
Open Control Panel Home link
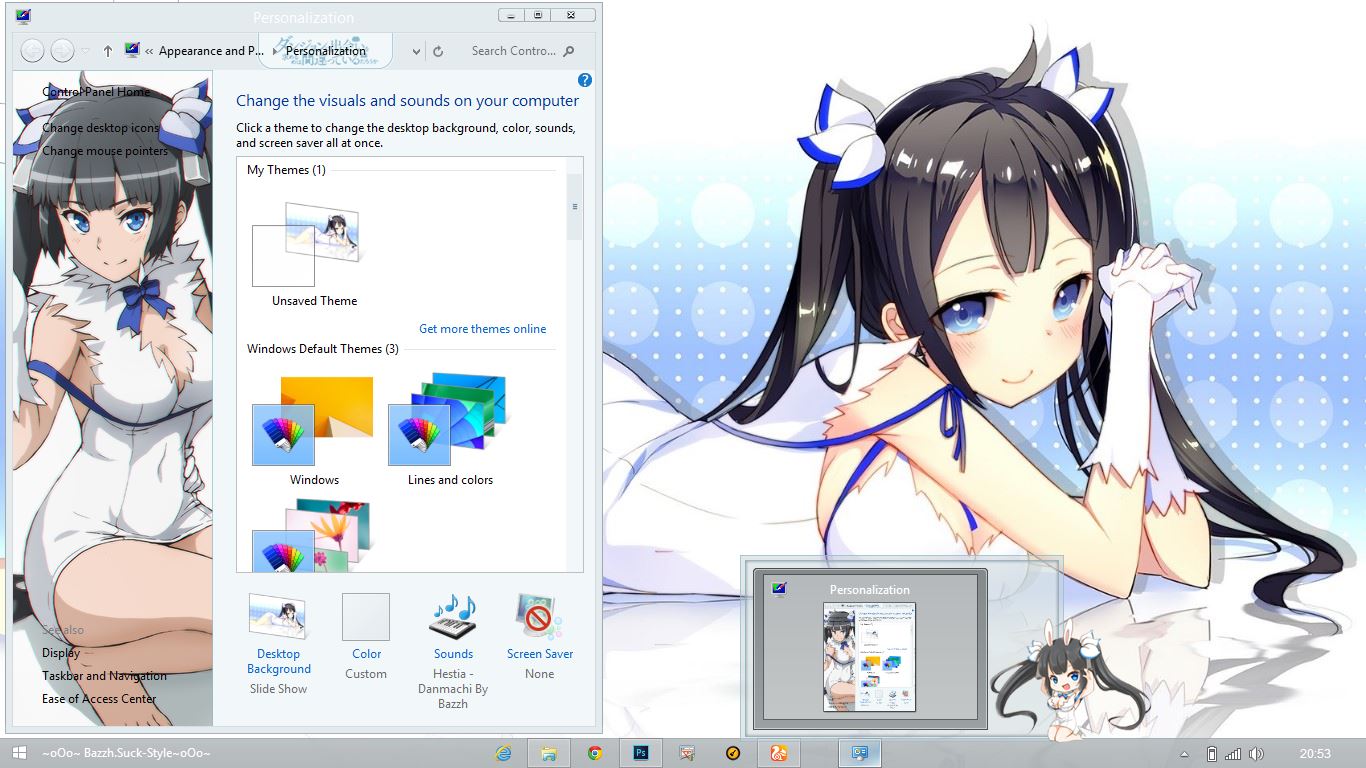tap(96, 91)
